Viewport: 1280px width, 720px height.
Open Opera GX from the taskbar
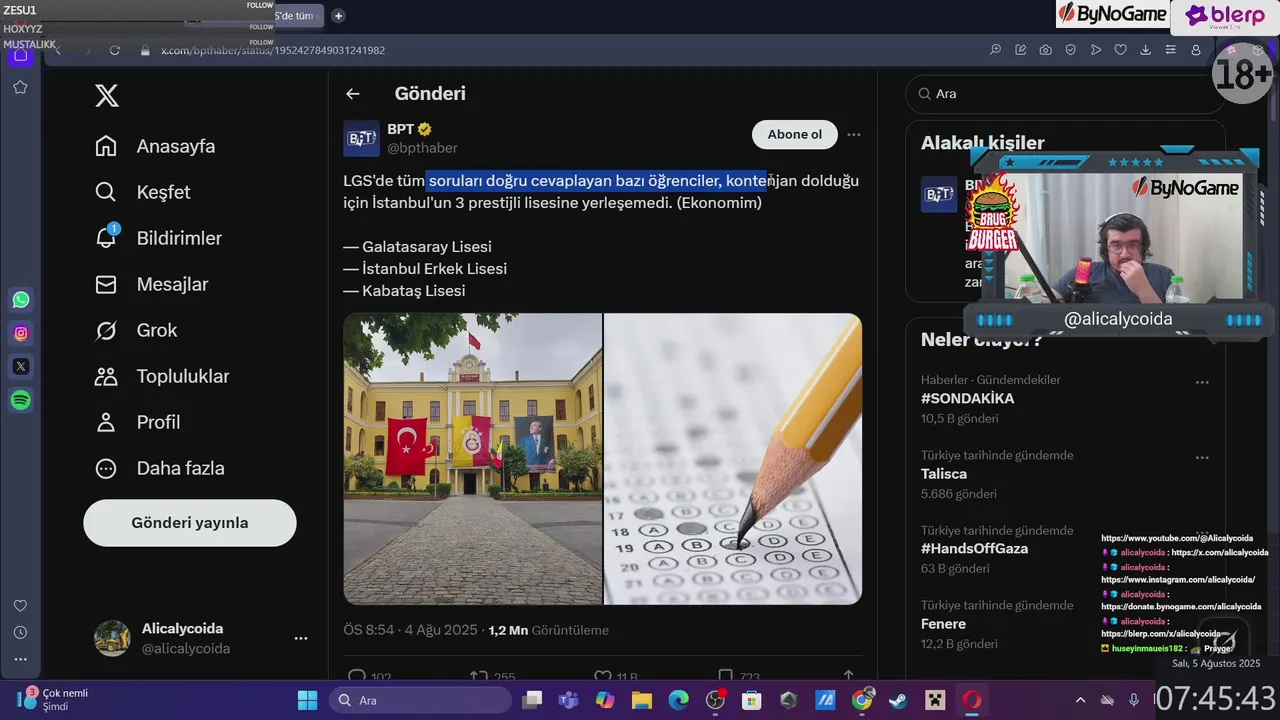(971, 700)
